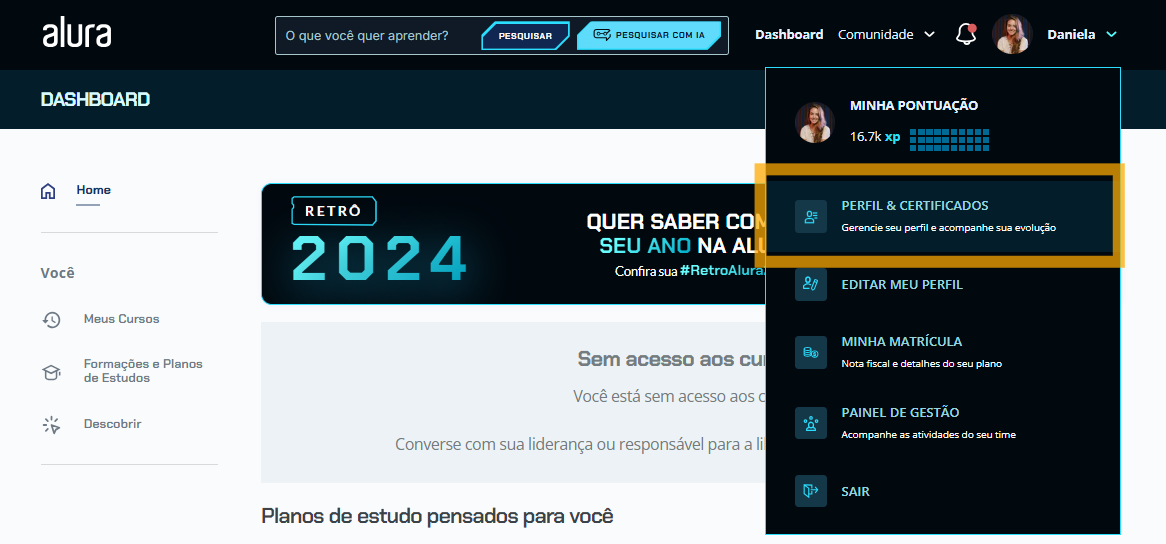Click the Meus Cursos history icon

[x=51, y=320]
